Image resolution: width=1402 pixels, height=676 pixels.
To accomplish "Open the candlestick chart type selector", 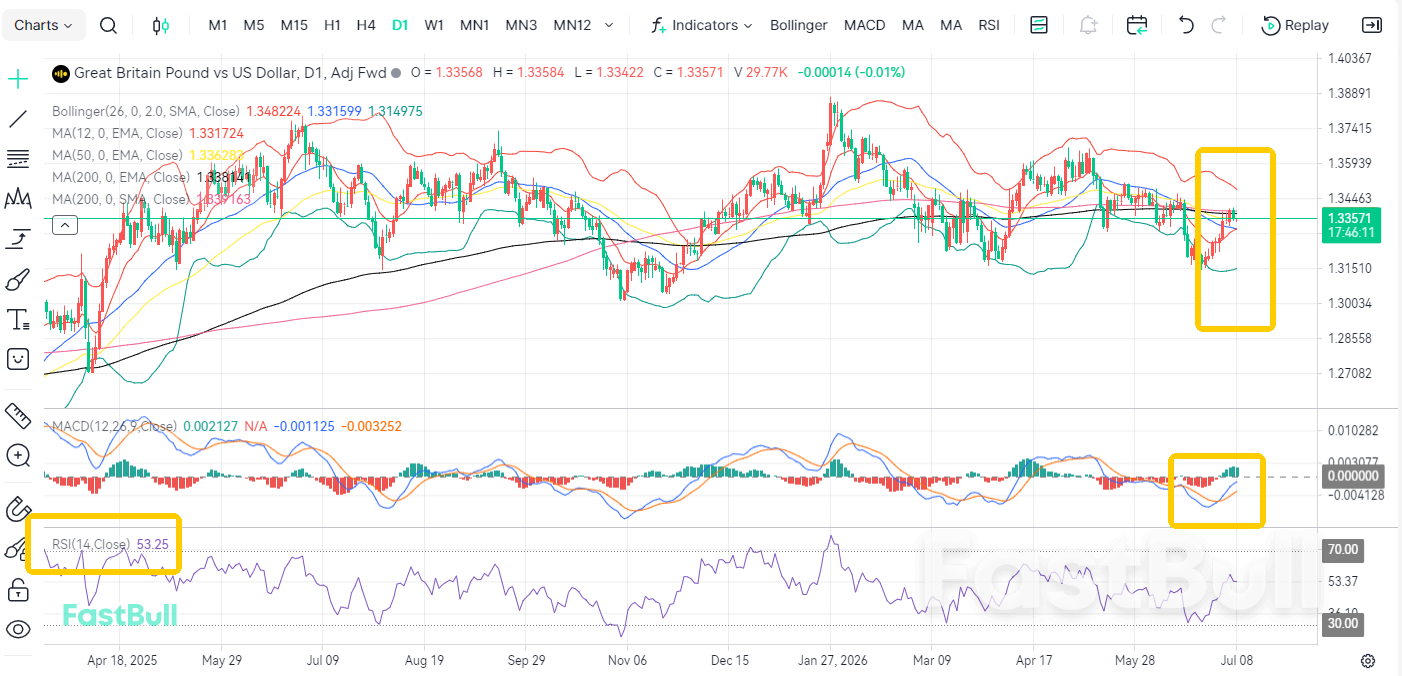I will tap(161, 25).
